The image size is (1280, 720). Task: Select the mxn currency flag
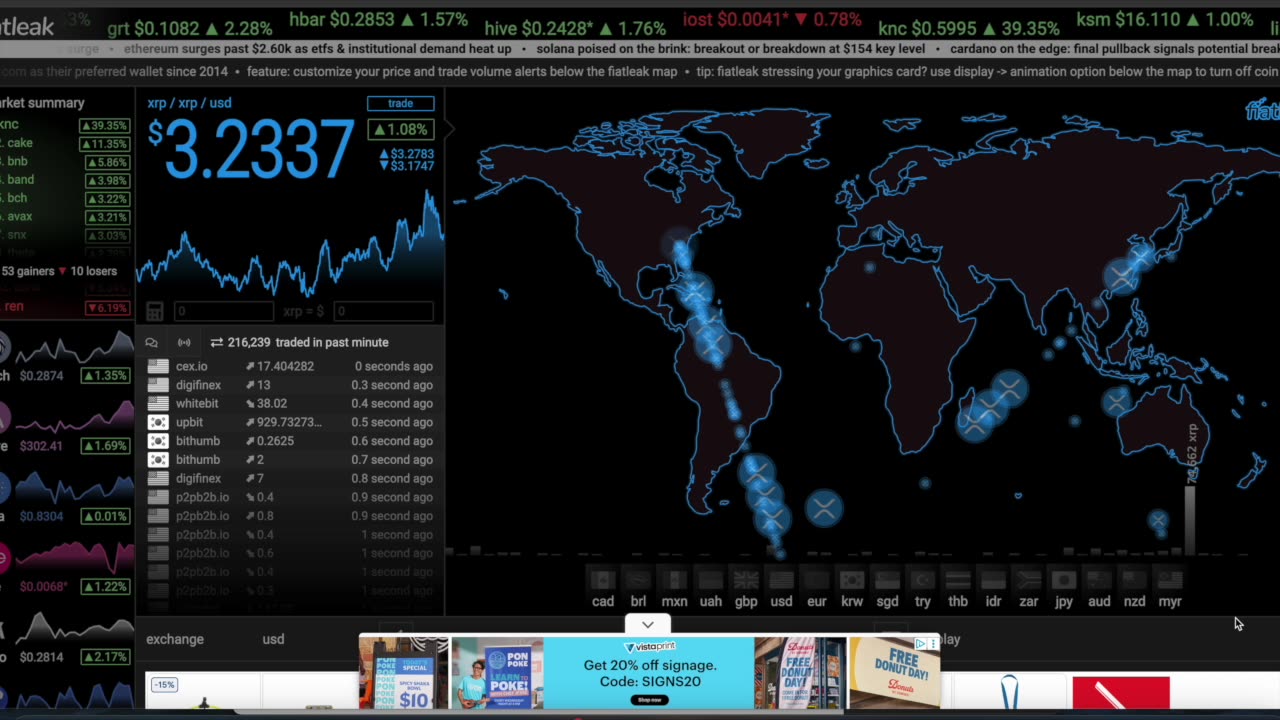click(x=674, y=580)
